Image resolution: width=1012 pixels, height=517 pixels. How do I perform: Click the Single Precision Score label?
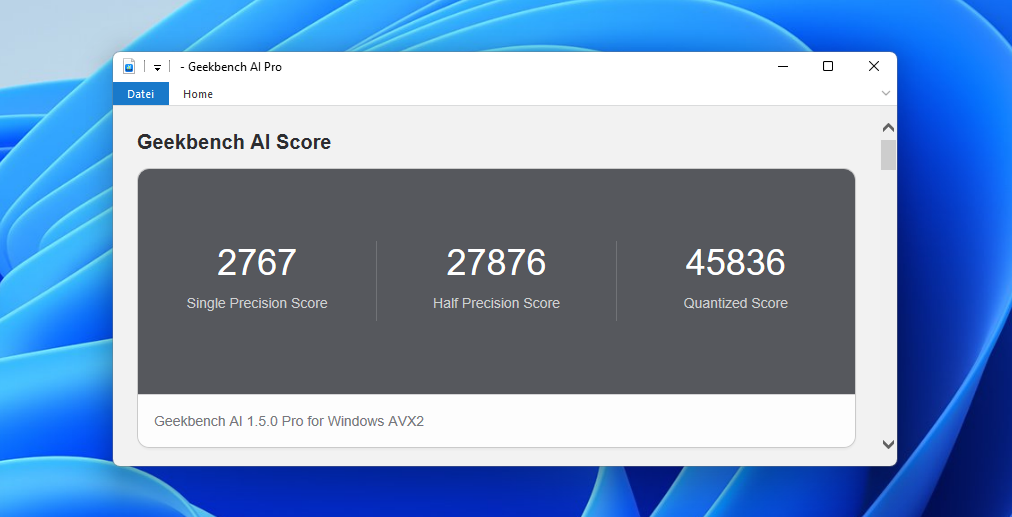[257, 303]
